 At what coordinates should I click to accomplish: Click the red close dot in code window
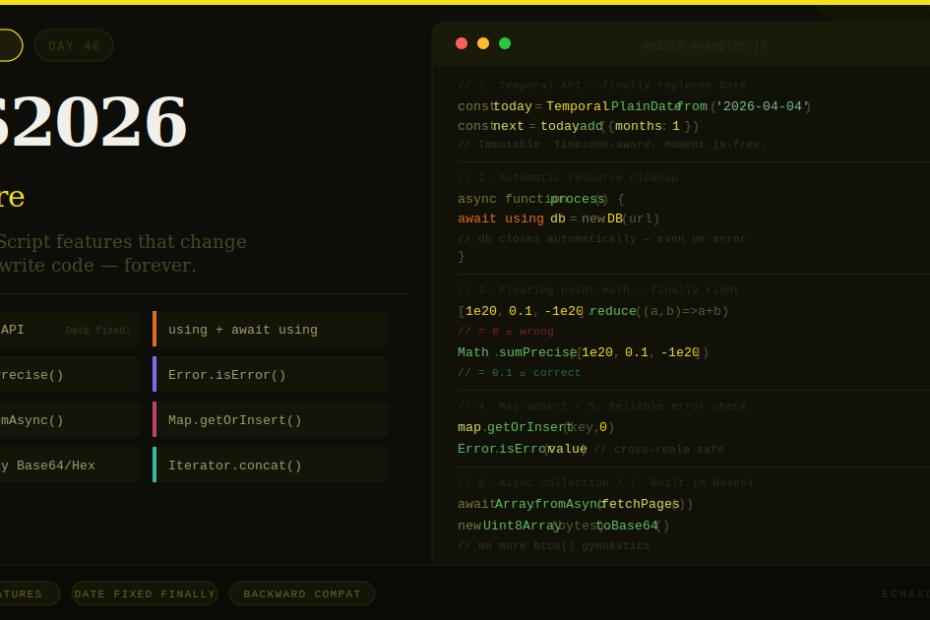point(461,43)
